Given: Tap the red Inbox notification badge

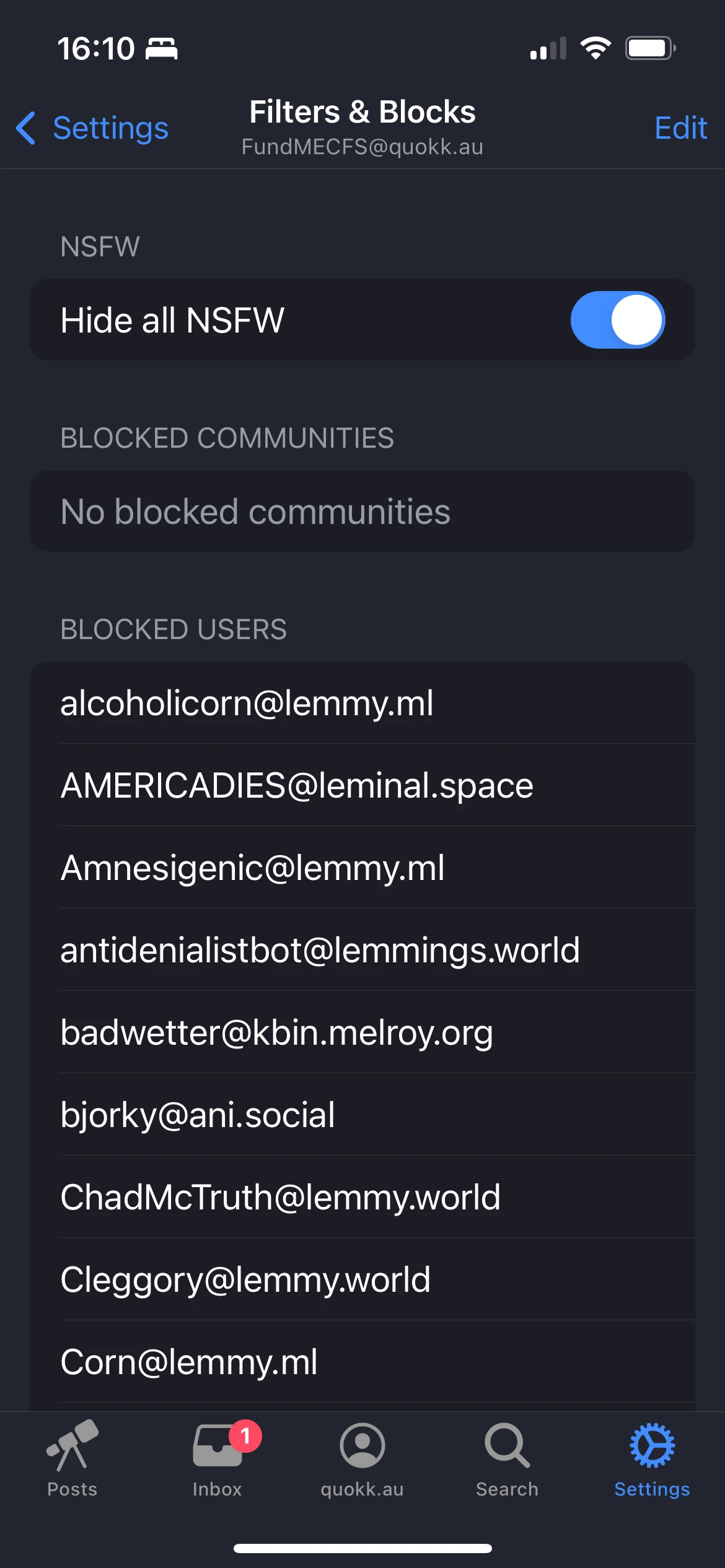Looking at the screenshot, I should (245, 1435).
